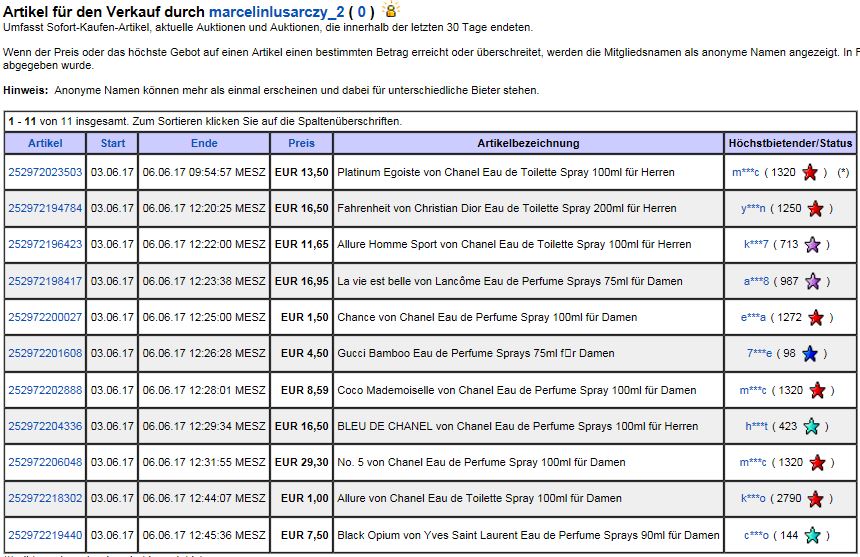Open item number 252972200027

click(x=45, y=317)
